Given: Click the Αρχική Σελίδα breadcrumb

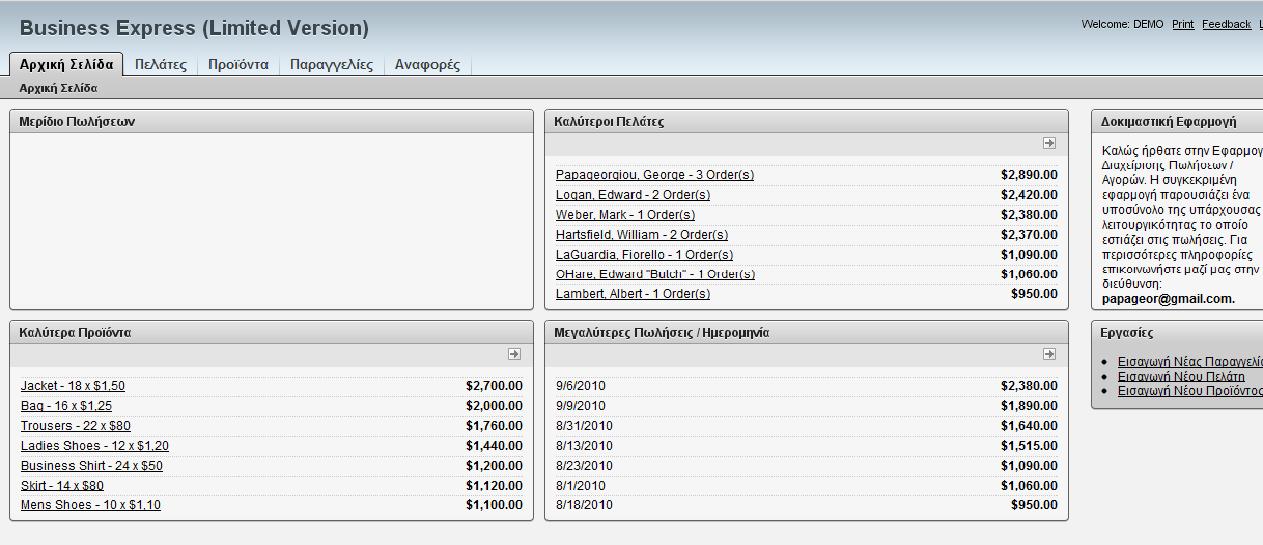Looking at the screenshot, I should [58, 88].
